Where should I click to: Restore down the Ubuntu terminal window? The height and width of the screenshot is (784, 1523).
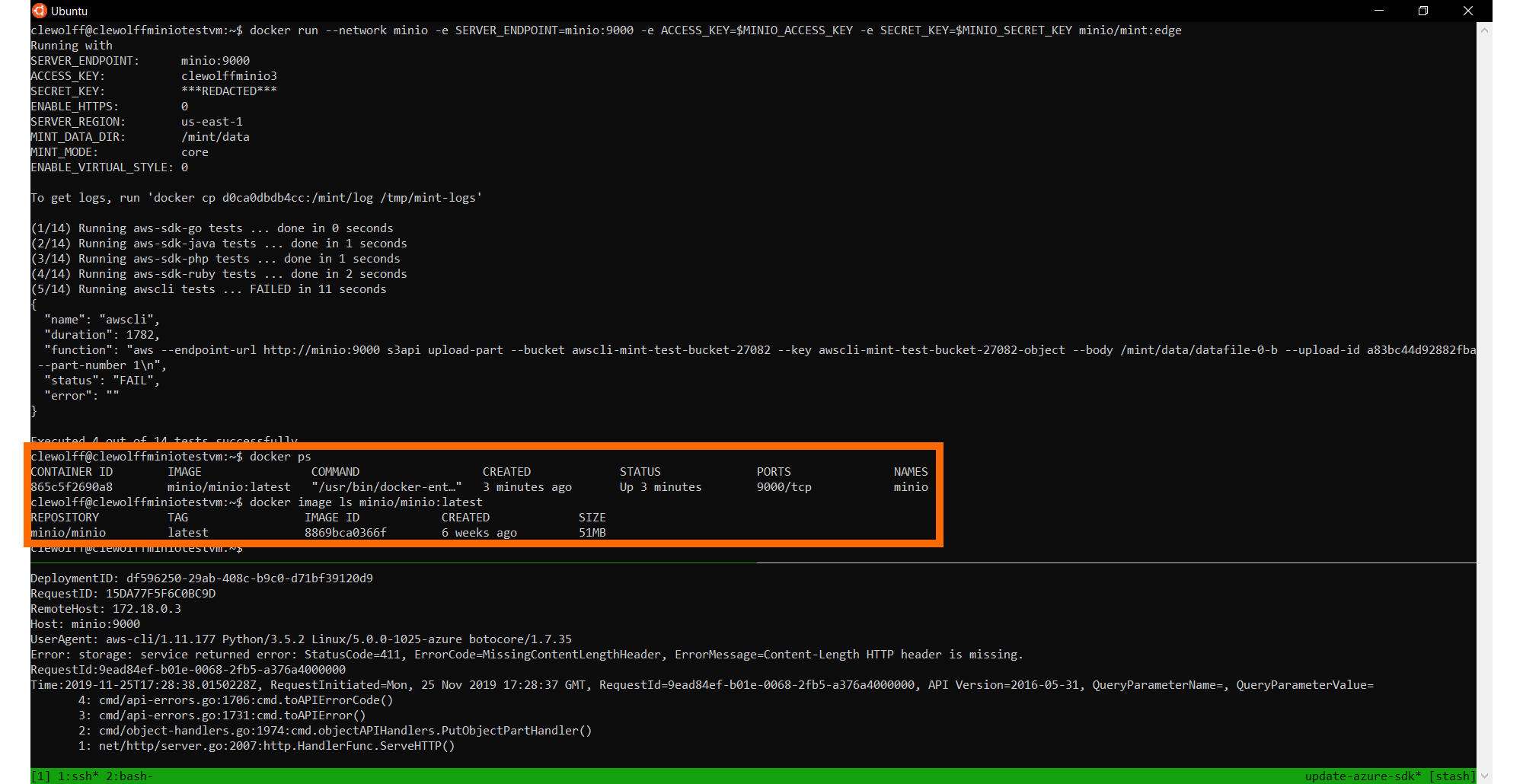point(1423,11)
